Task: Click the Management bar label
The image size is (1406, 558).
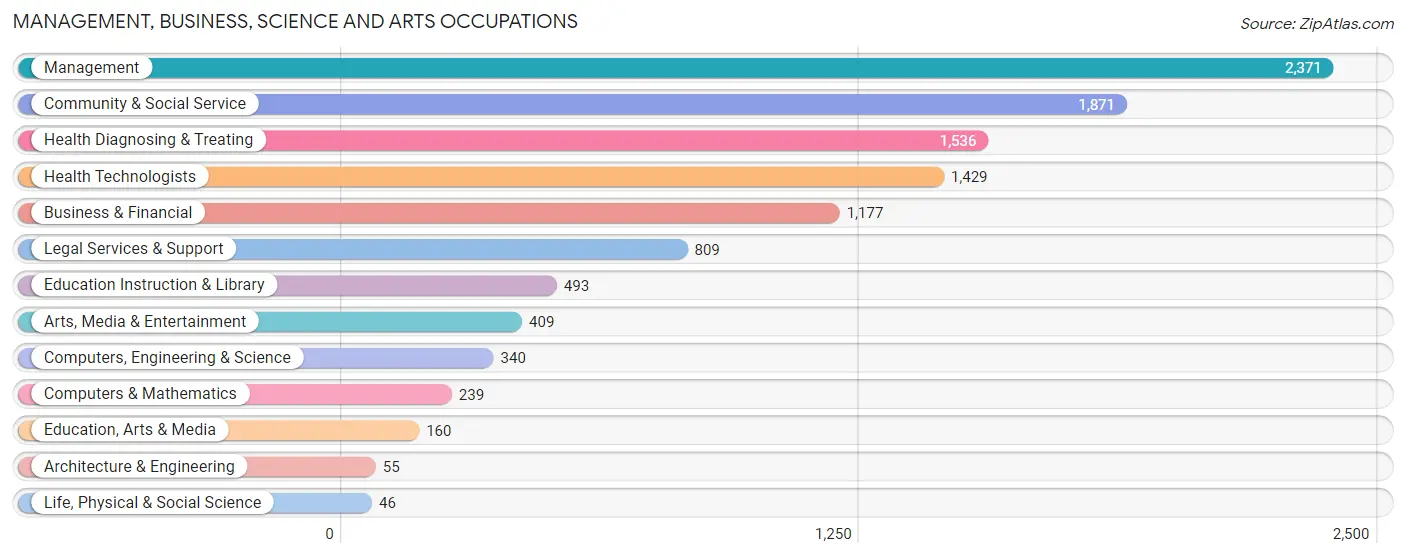Action: tap(91, 68)
